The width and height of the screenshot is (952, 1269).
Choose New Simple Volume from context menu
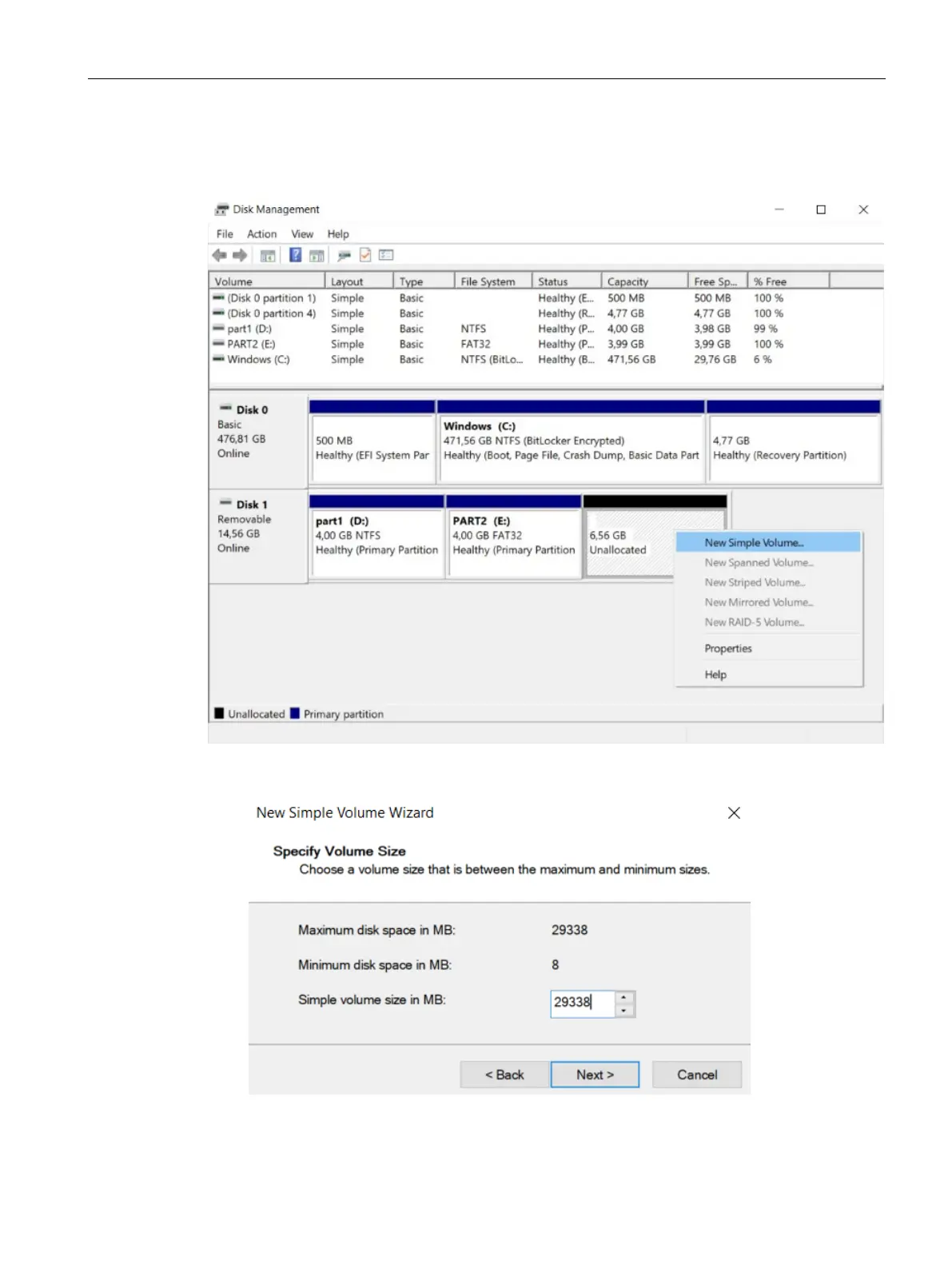(768, 542)
